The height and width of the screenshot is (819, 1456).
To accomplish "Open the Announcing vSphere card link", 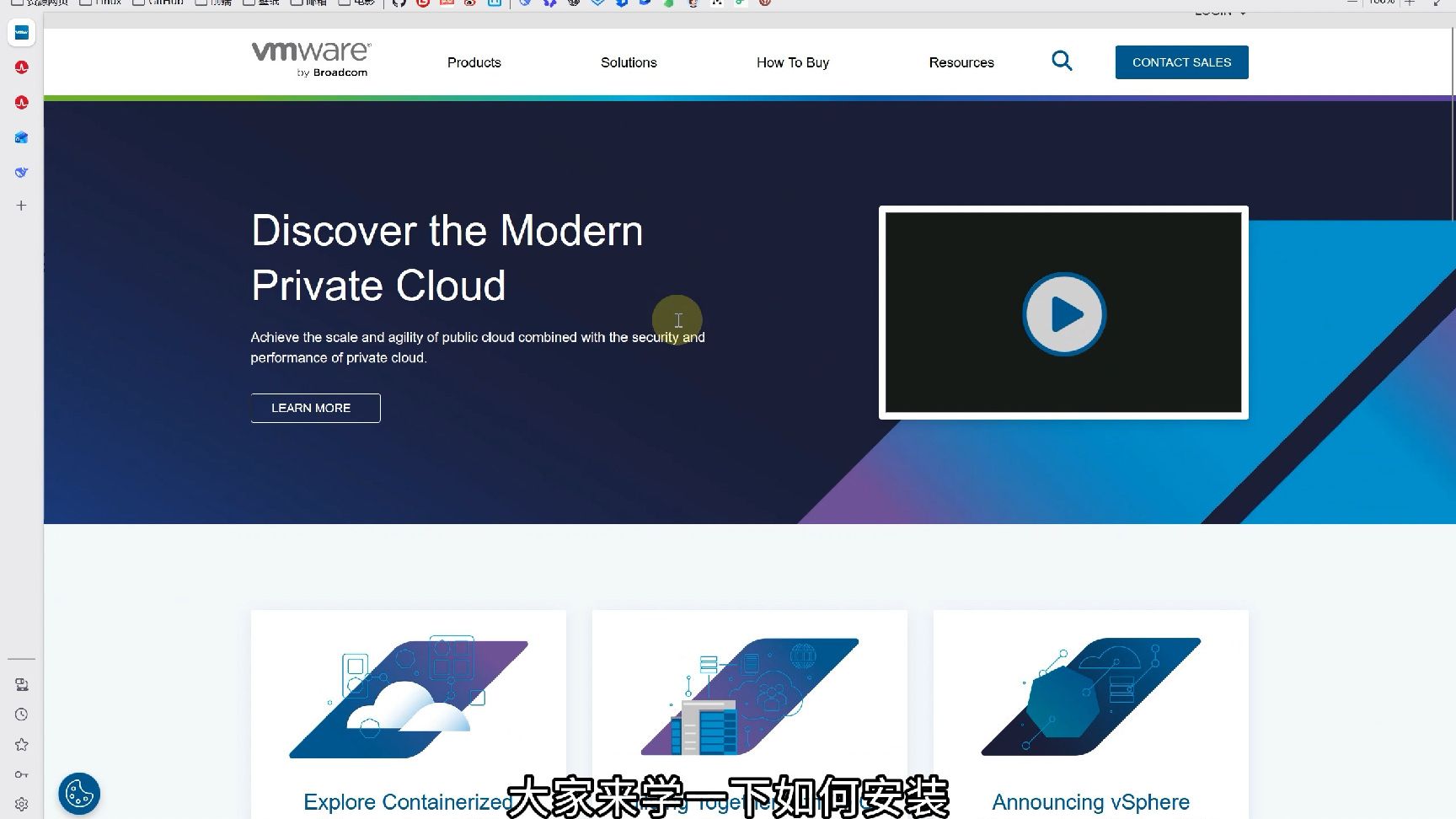I will pyautogui.click(x=1090, y=802).
